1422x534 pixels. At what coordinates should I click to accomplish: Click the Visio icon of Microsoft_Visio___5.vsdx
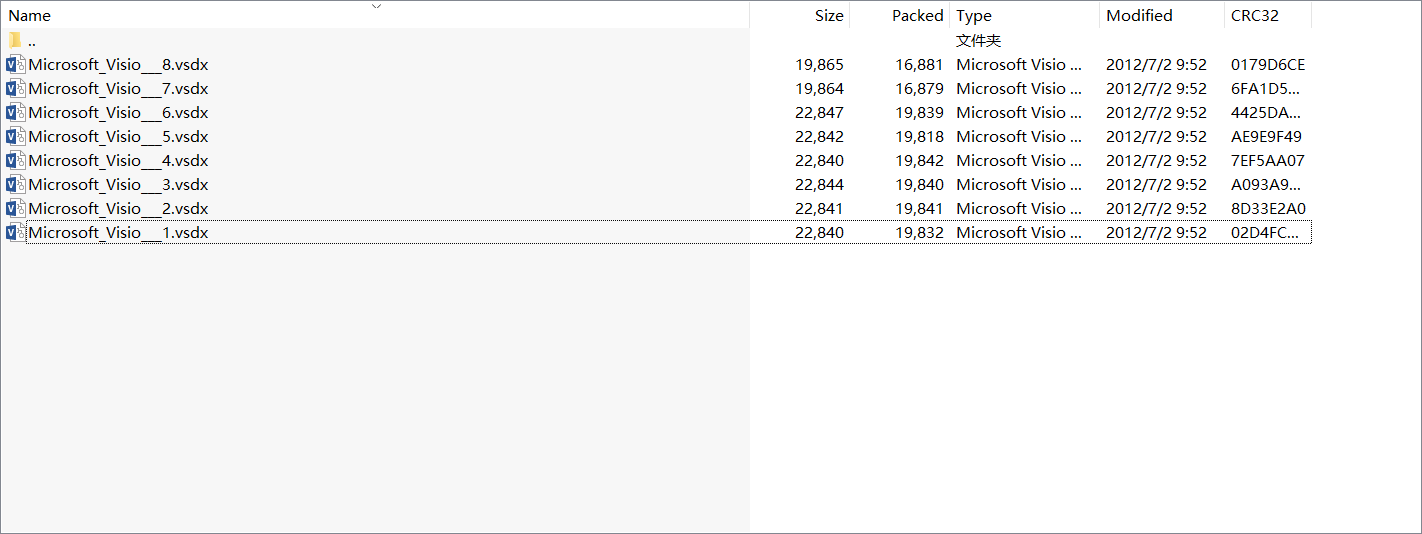(15, 136)
